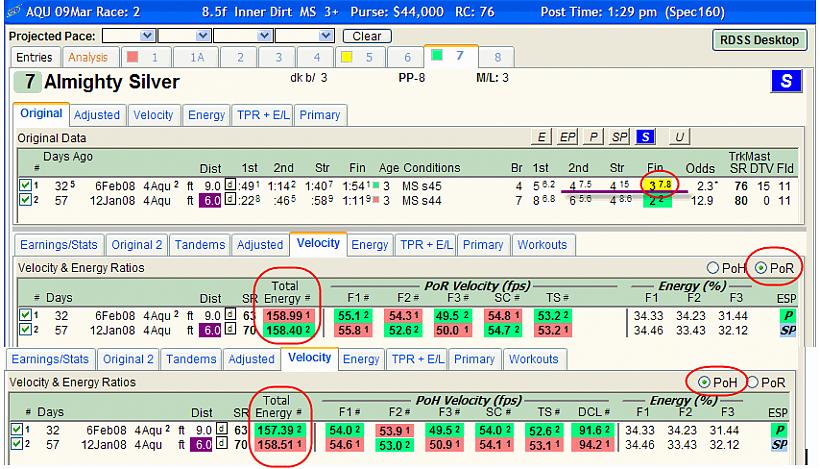Image resolution: width=820 pixels, height=469 pixels.
Task: Open Energy tab in bottom panel
Action: pyautogui.click(x=361, y=359)
